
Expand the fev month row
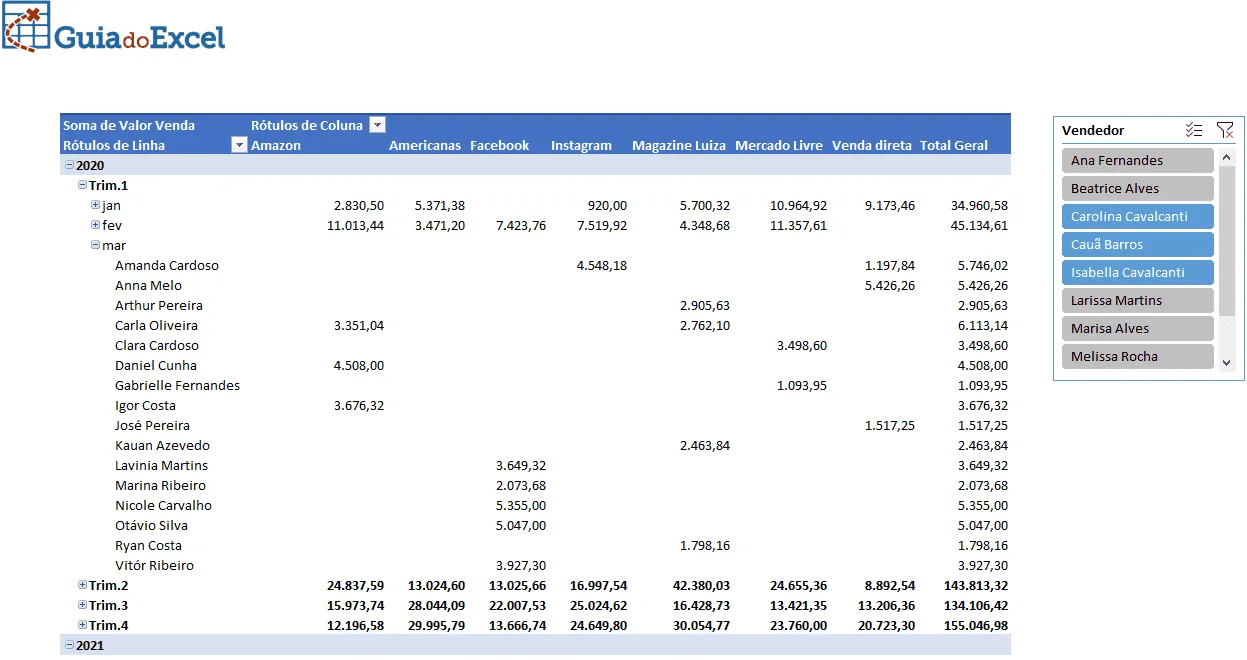tap(96, 225)
